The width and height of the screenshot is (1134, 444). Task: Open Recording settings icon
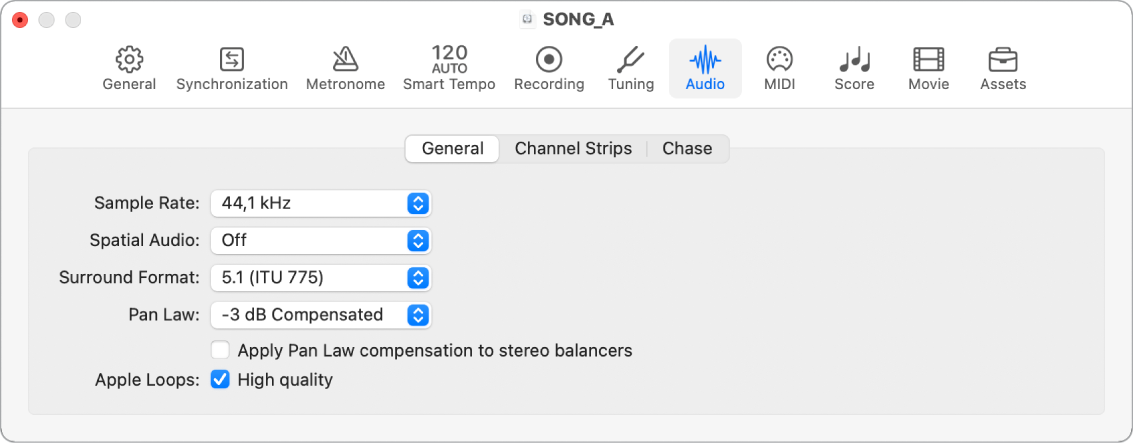click(549, 60)
